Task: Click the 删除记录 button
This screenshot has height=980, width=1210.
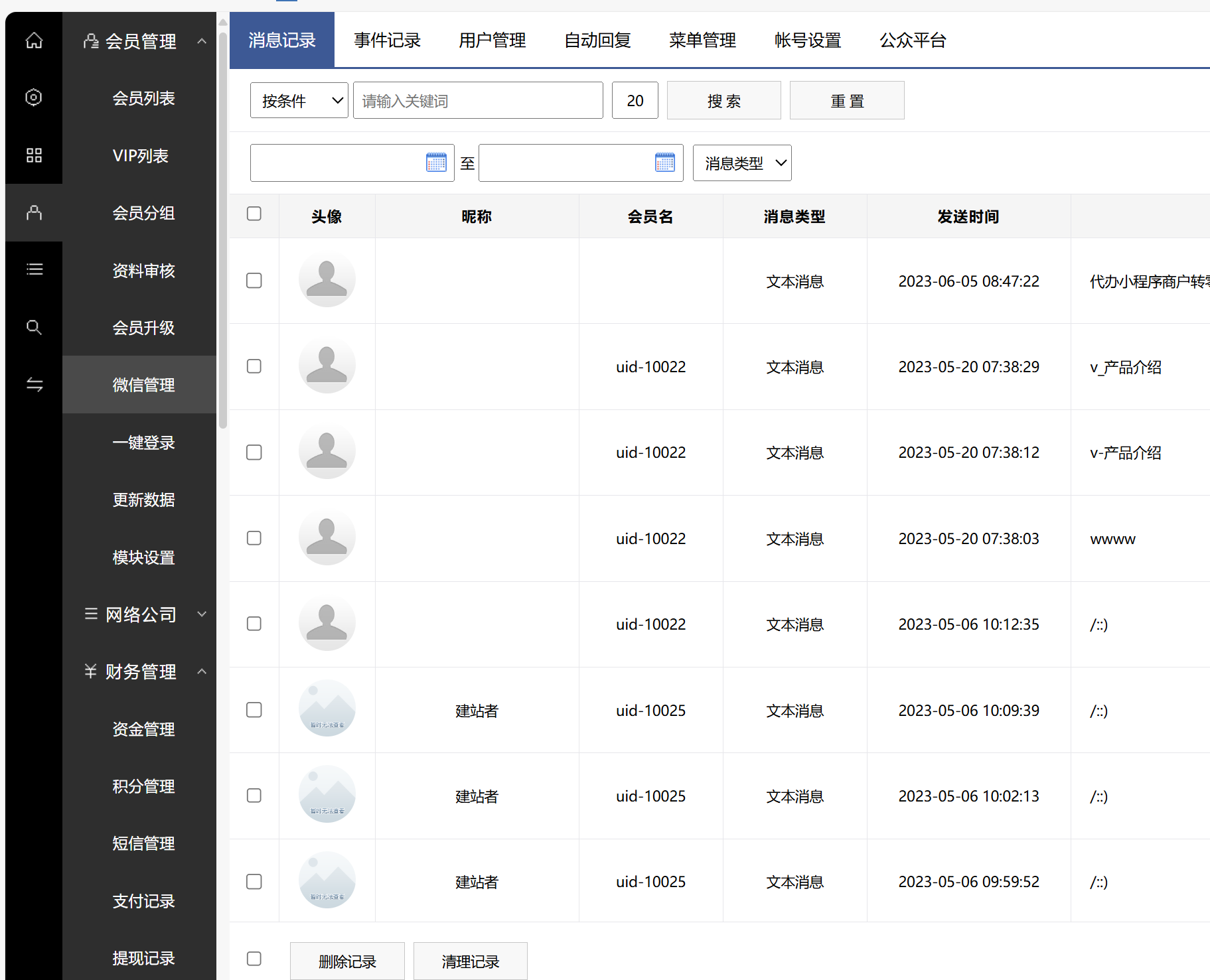Action: coord(347,961)
